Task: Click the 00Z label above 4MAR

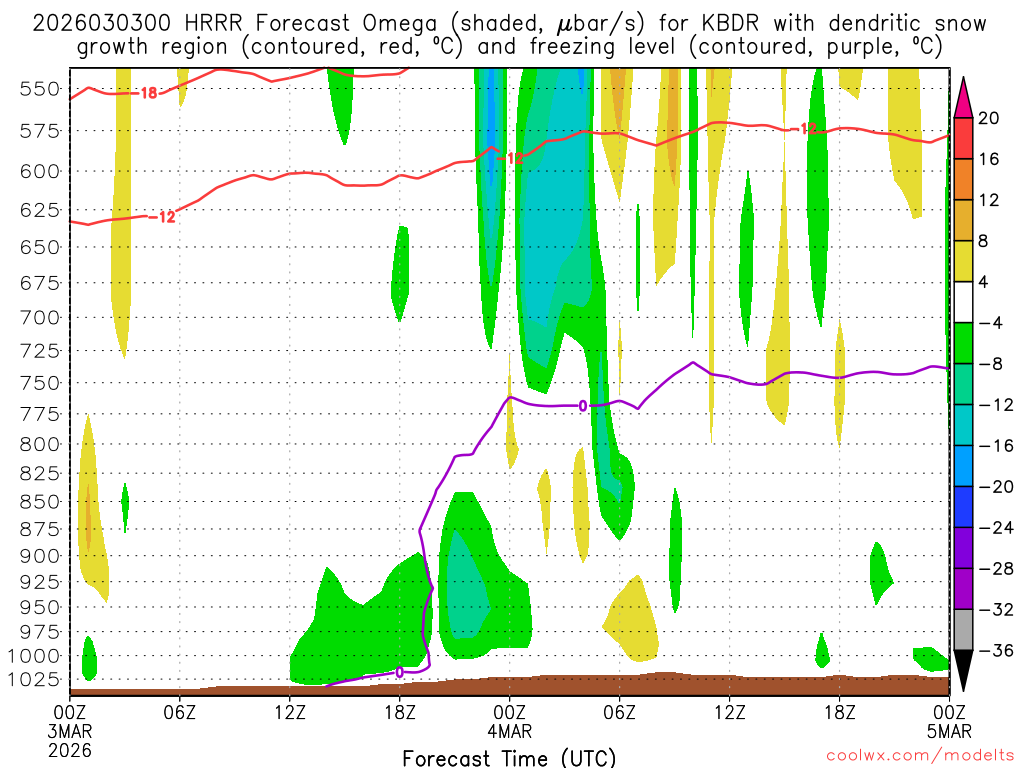Action: pos(509,712)
